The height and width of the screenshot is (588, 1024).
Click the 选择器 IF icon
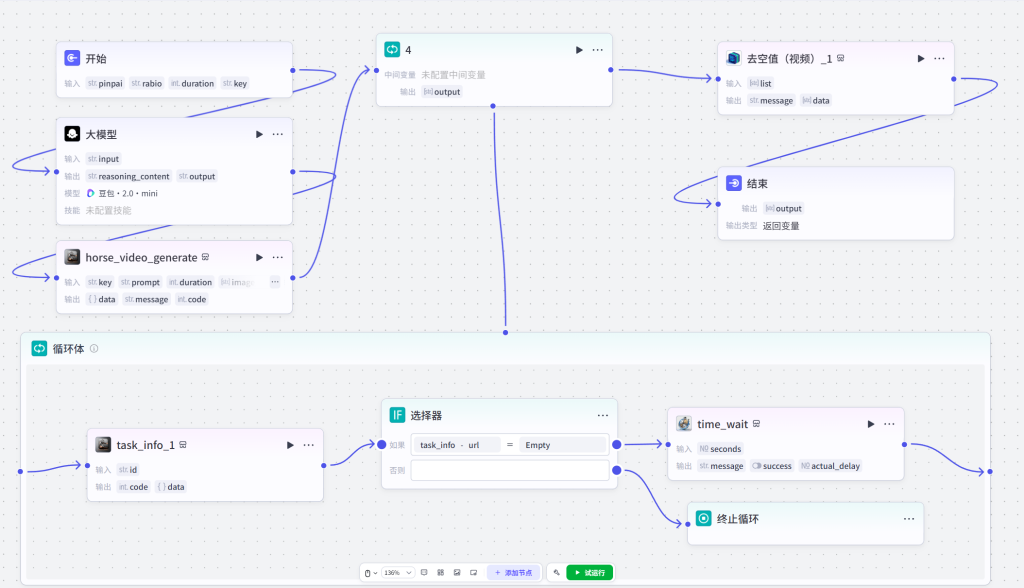click(397, 415)
